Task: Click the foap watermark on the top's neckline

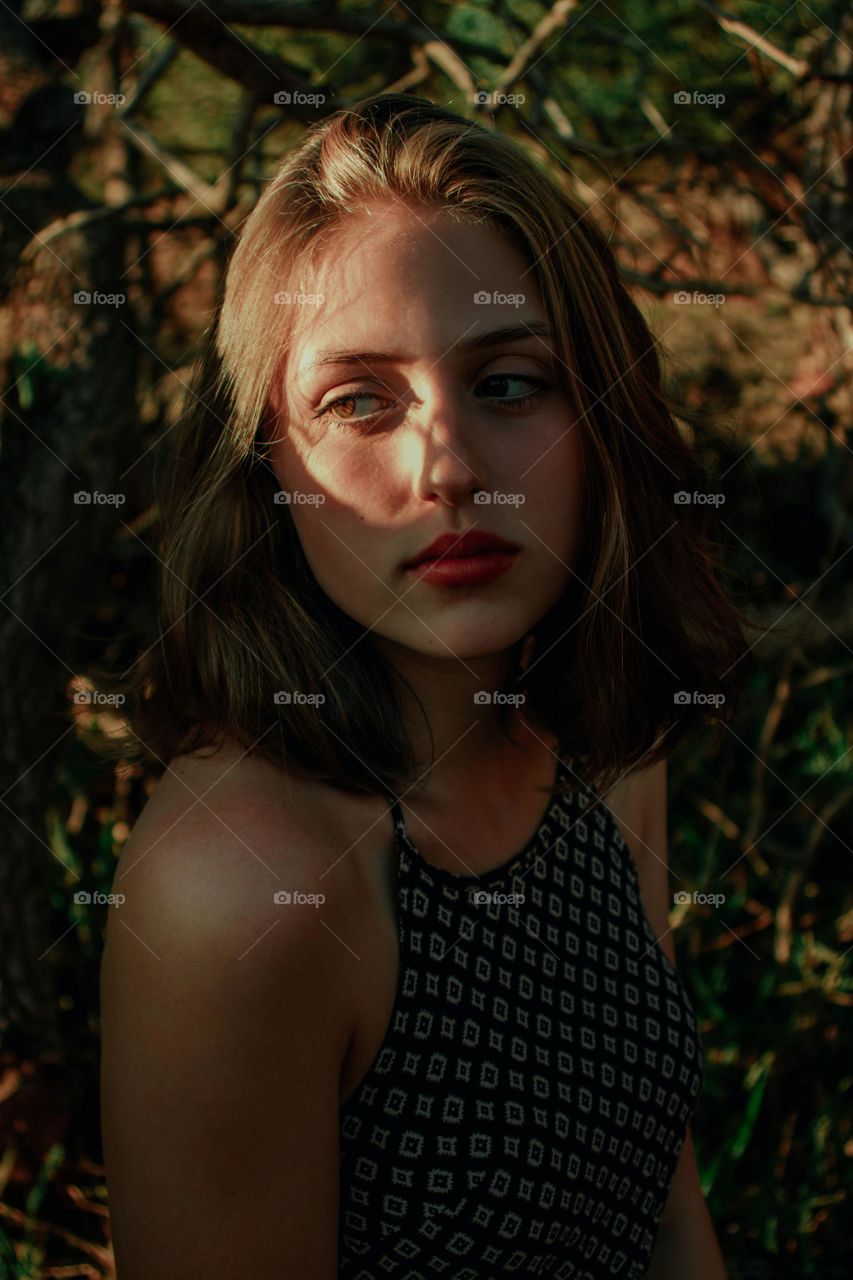Action: pyautogui.click(x=498, y=899)
